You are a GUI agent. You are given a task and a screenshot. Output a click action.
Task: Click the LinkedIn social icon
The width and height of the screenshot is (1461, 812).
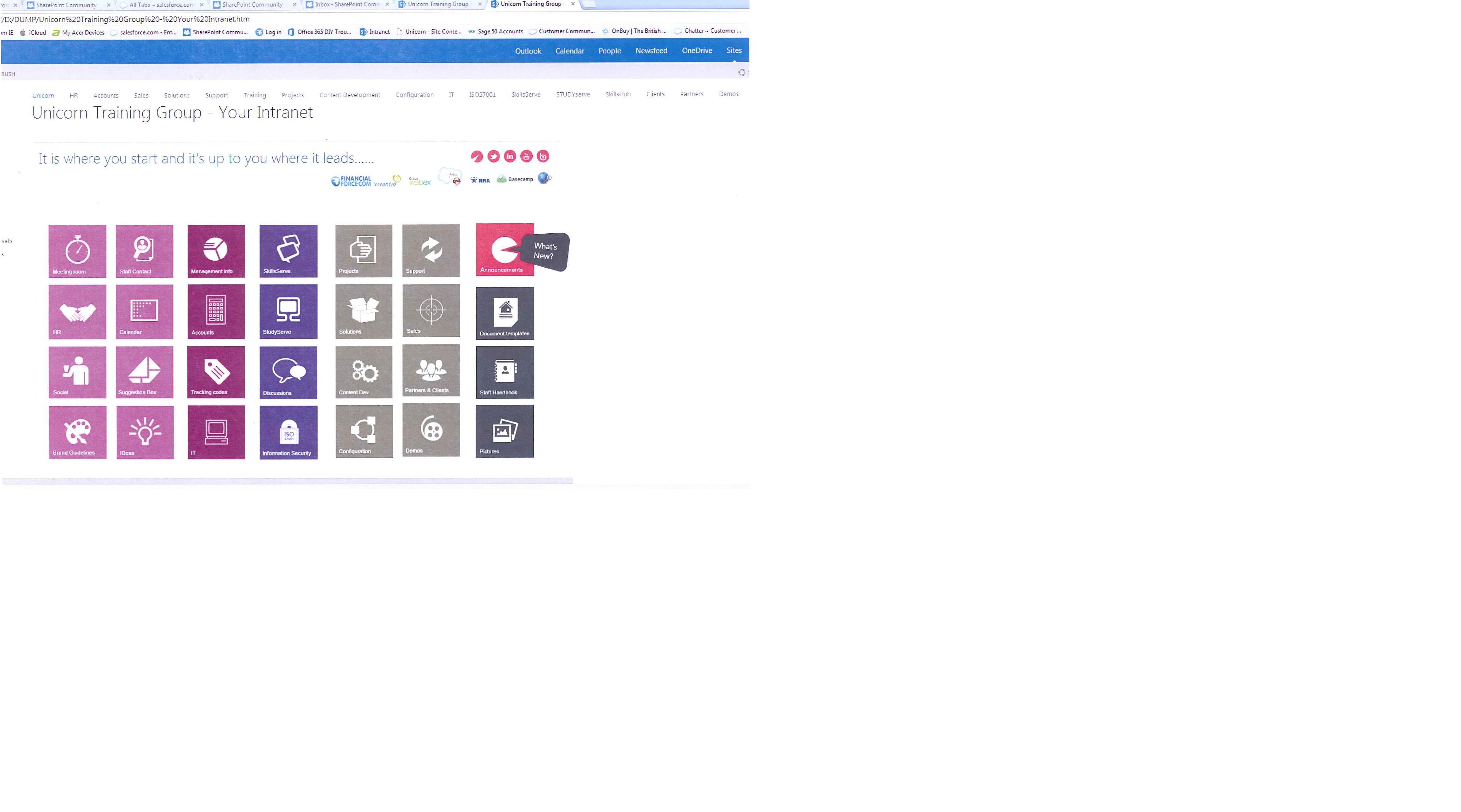point(510,157)
